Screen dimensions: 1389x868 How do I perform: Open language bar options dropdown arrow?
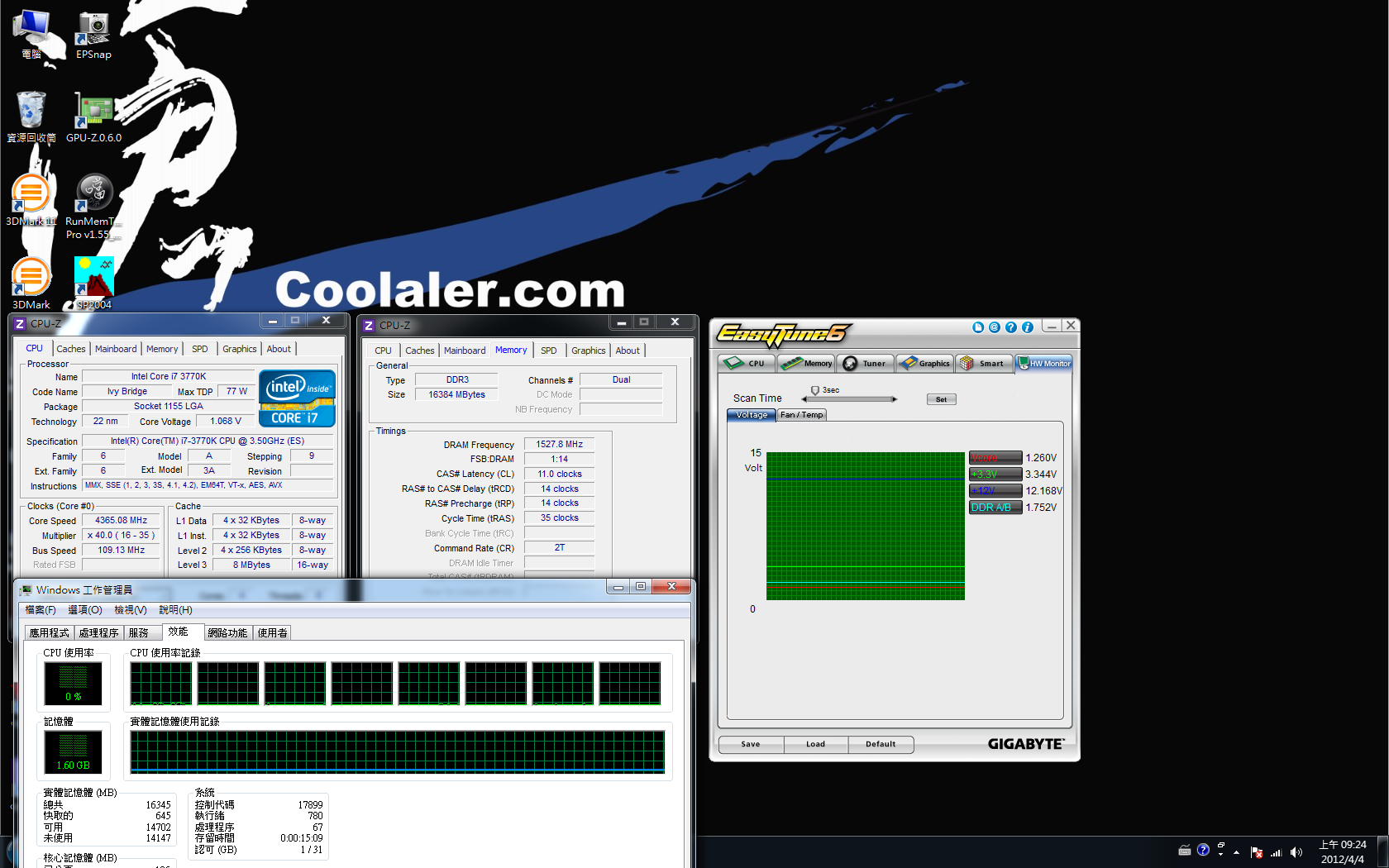(1220, 855)
